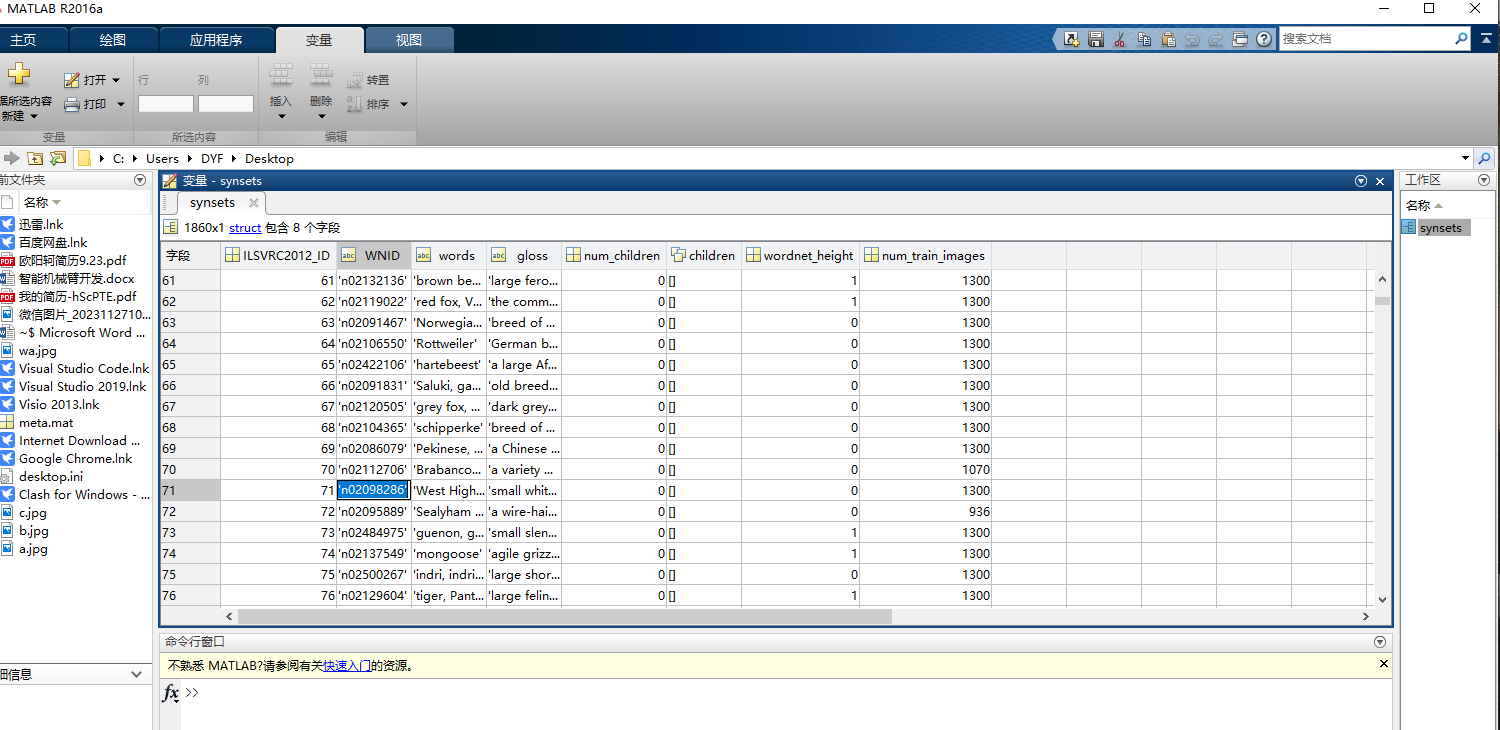
Task: Select the 'n02129604' cell
Action: pyautogui.click(x=373, y=596)
